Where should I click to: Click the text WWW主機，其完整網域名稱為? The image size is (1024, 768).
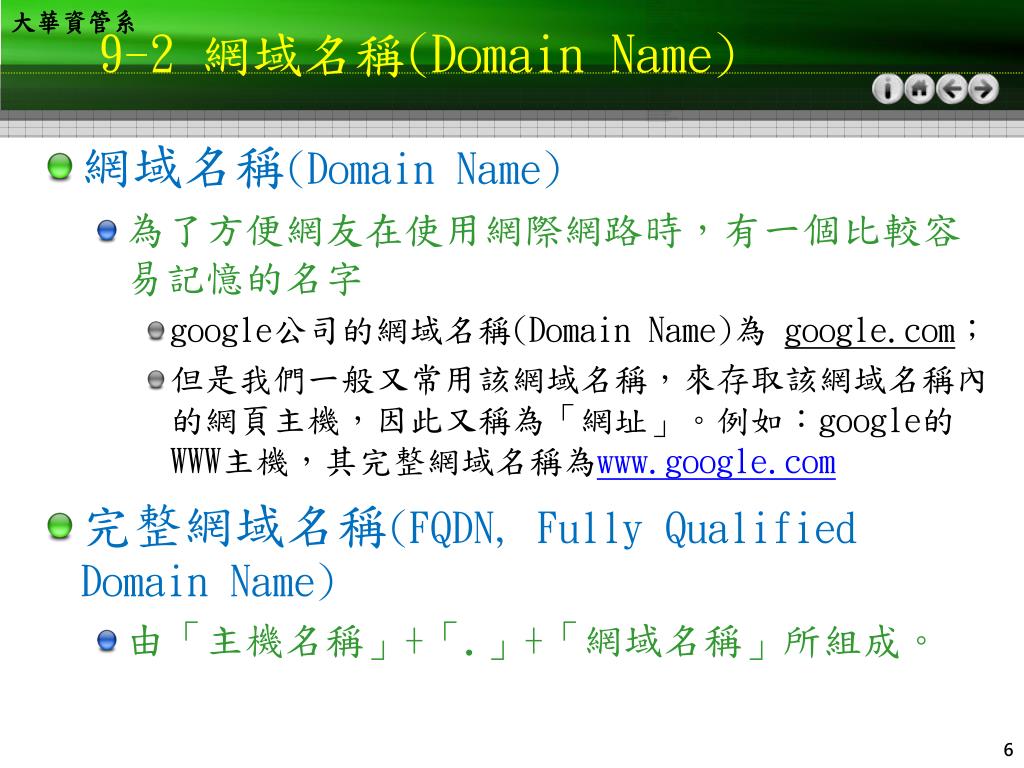[383, 463]
